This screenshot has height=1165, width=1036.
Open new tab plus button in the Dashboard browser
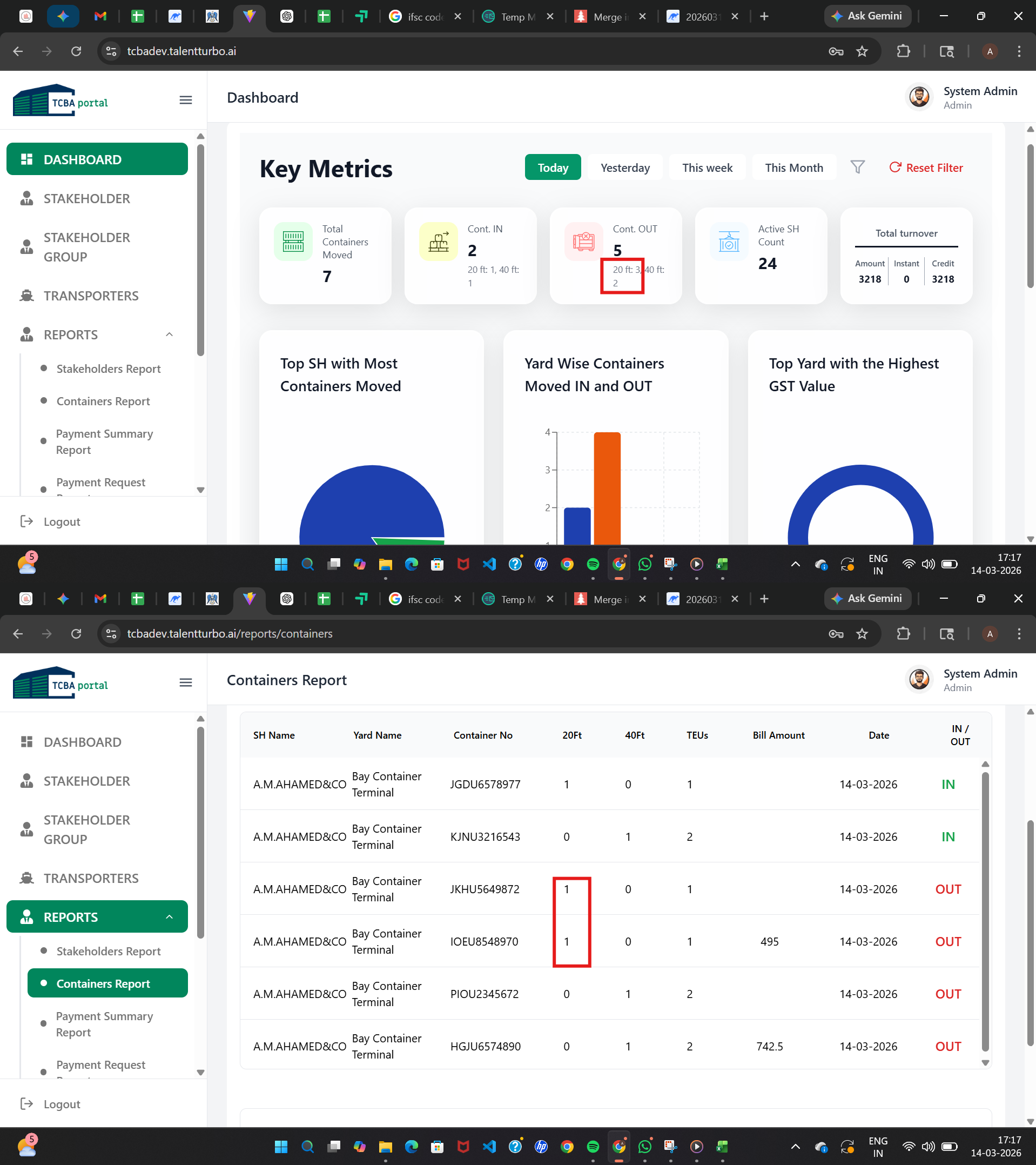[x=764, y=17]
